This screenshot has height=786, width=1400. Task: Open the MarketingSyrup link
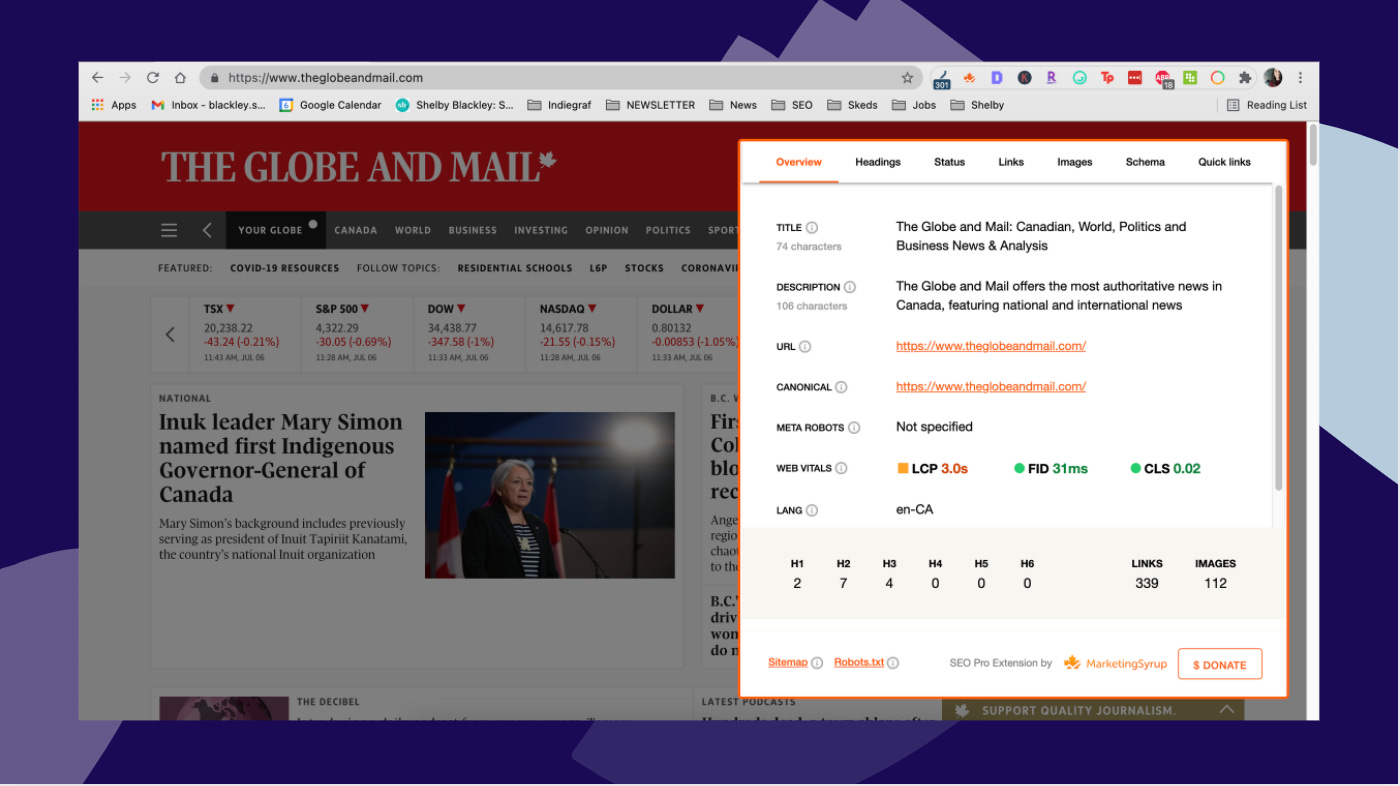1115,663
